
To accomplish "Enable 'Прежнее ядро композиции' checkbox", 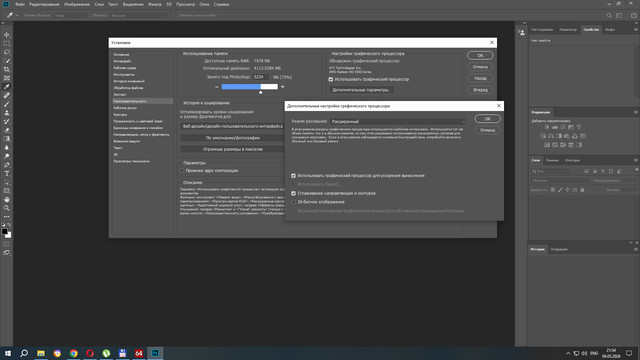I will point(182,171).
